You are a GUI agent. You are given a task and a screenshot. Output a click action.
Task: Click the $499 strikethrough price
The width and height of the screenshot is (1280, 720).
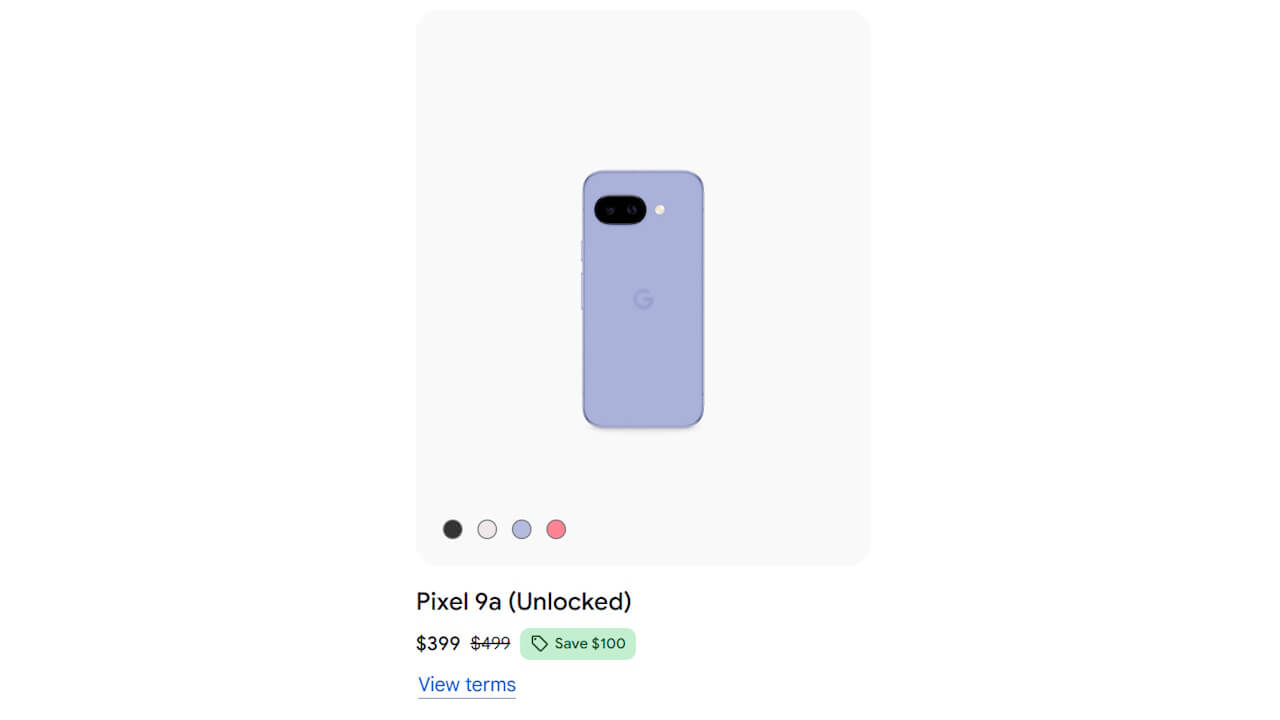click(490, 643)
